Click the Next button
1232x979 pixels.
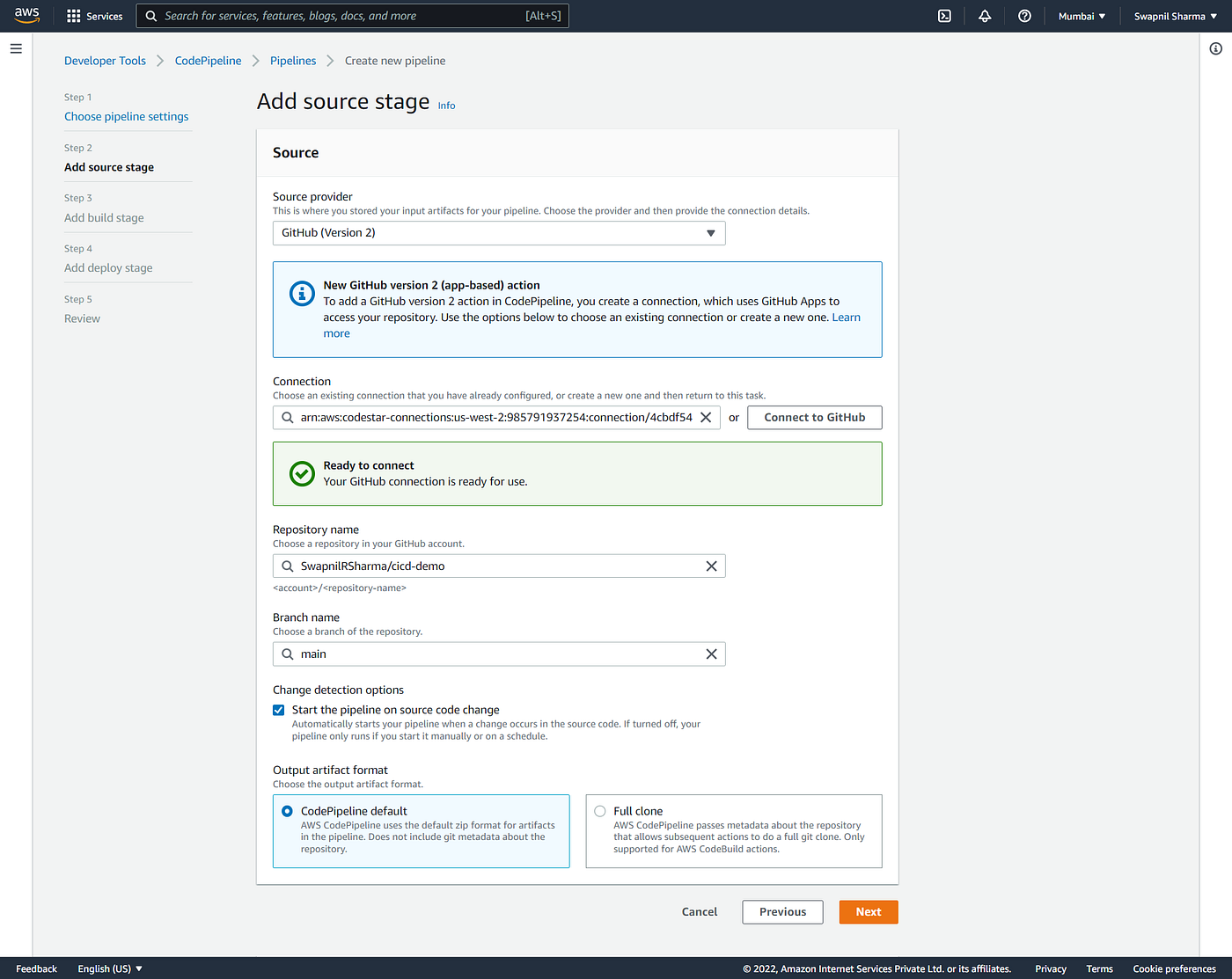(869, 912)
